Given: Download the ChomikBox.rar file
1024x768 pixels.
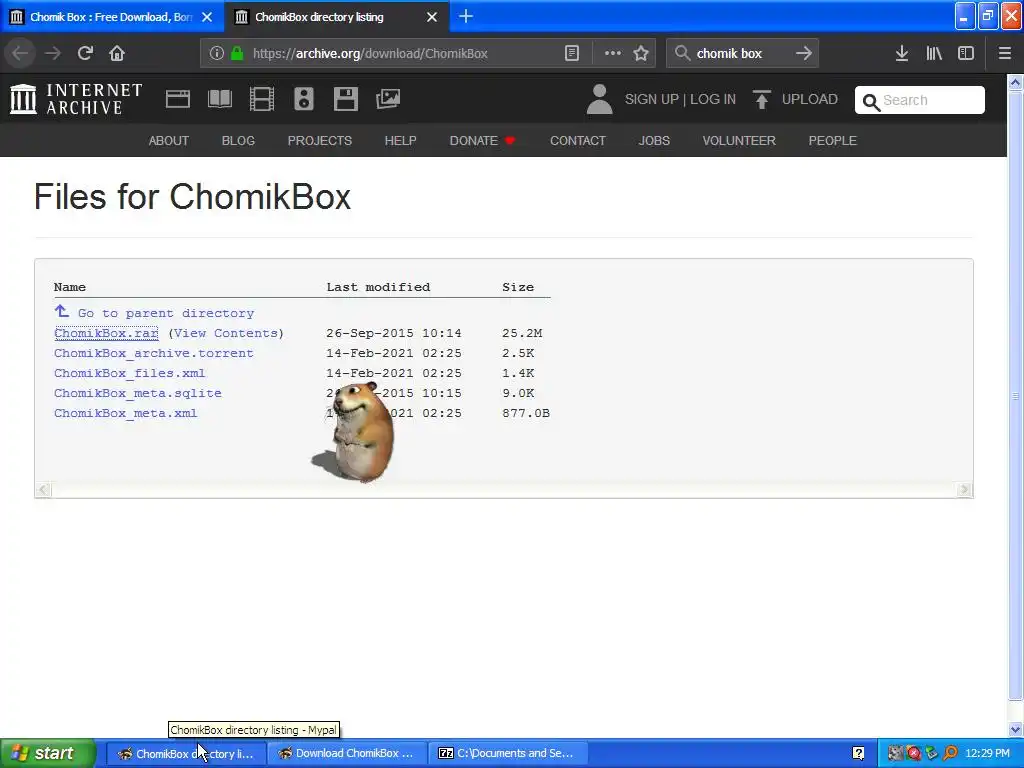Looking at the screenshot, I should [x=106, y=333].
